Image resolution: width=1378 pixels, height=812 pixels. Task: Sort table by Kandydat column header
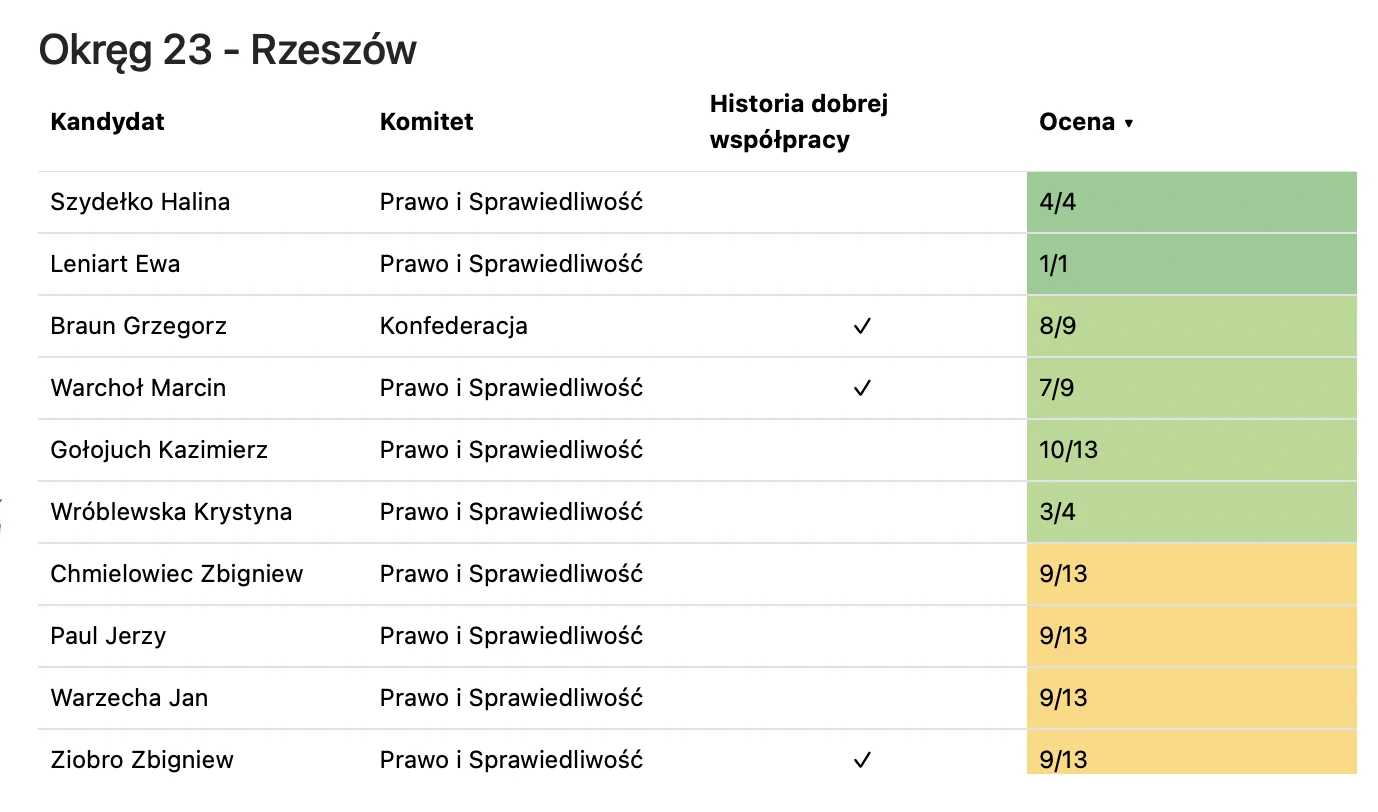[107, 122]
